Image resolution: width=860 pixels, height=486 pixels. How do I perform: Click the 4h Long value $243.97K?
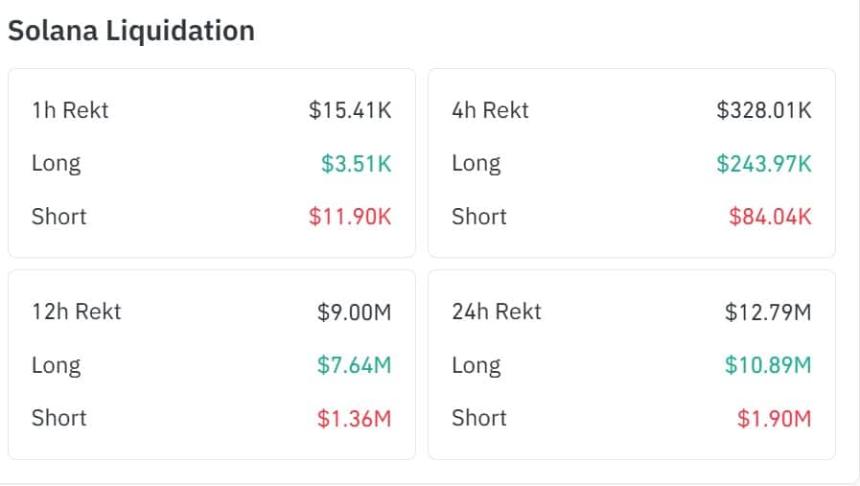(x=764, y=163)
